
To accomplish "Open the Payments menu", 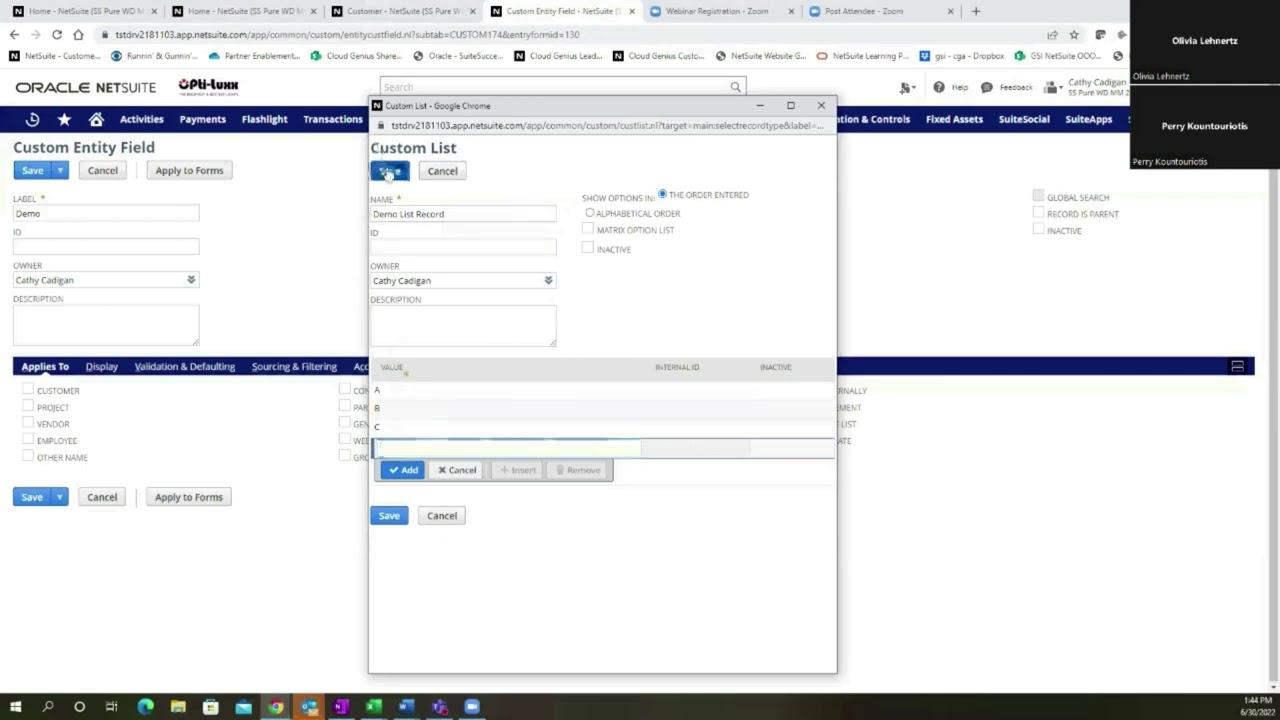I will 202,119.
